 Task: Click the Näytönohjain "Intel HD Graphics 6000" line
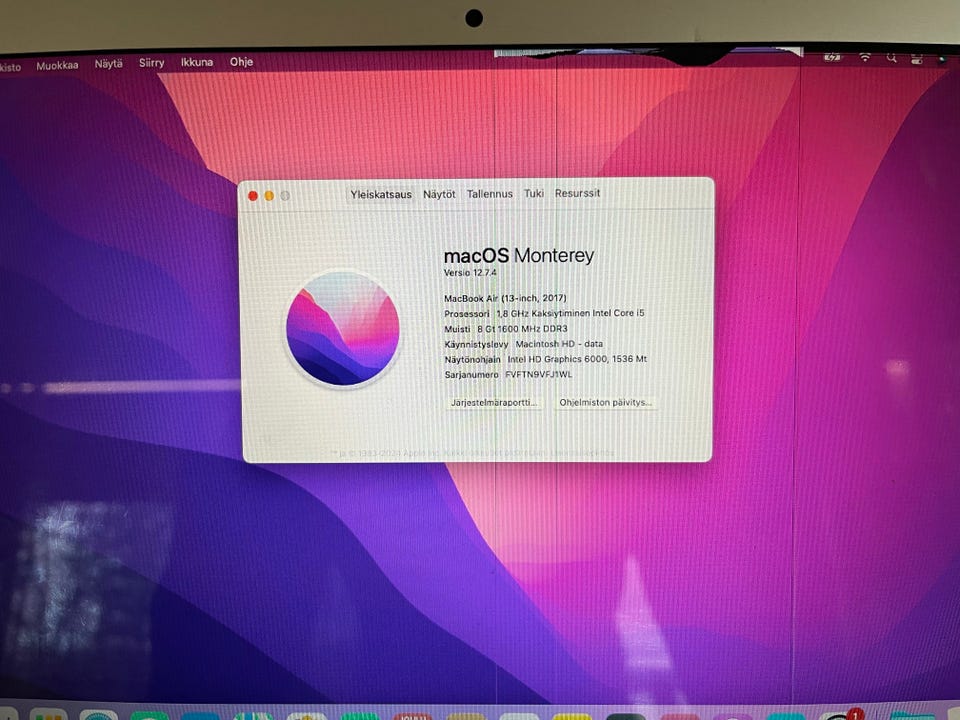[x=546, y=359]
